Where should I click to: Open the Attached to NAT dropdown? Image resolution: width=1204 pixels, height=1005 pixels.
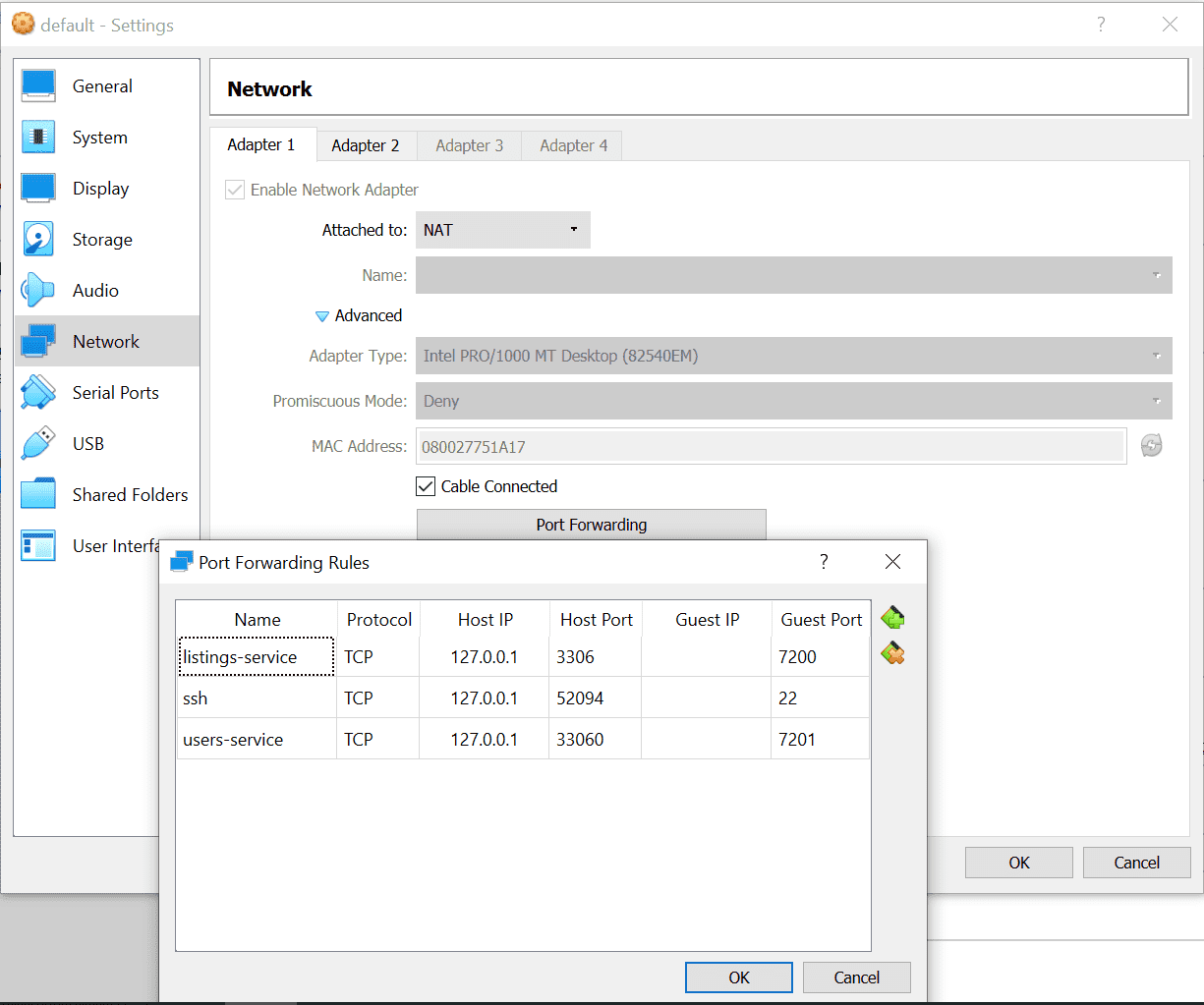[x=503, y=230]
